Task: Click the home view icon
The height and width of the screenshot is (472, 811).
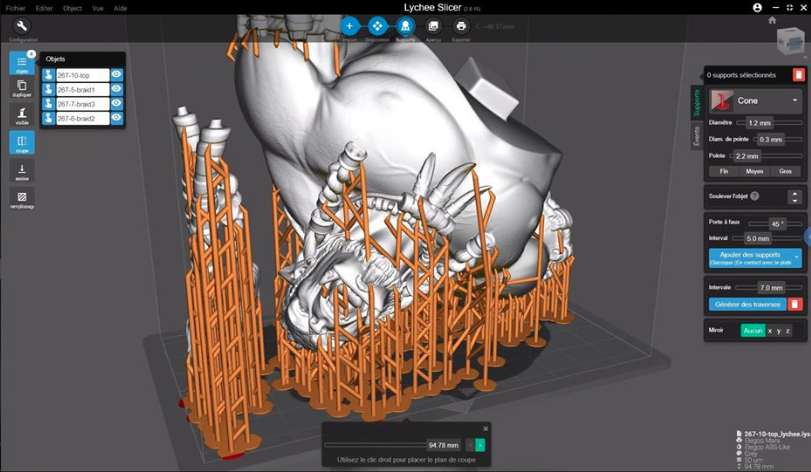Action: point(772,20)
